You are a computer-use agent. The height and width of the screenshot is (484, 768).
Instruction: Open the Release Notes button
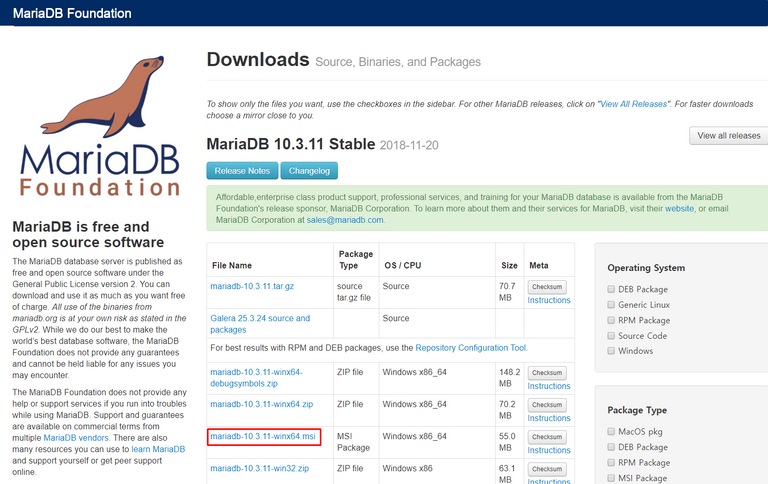pyautogui.click(x=242, y=170)
